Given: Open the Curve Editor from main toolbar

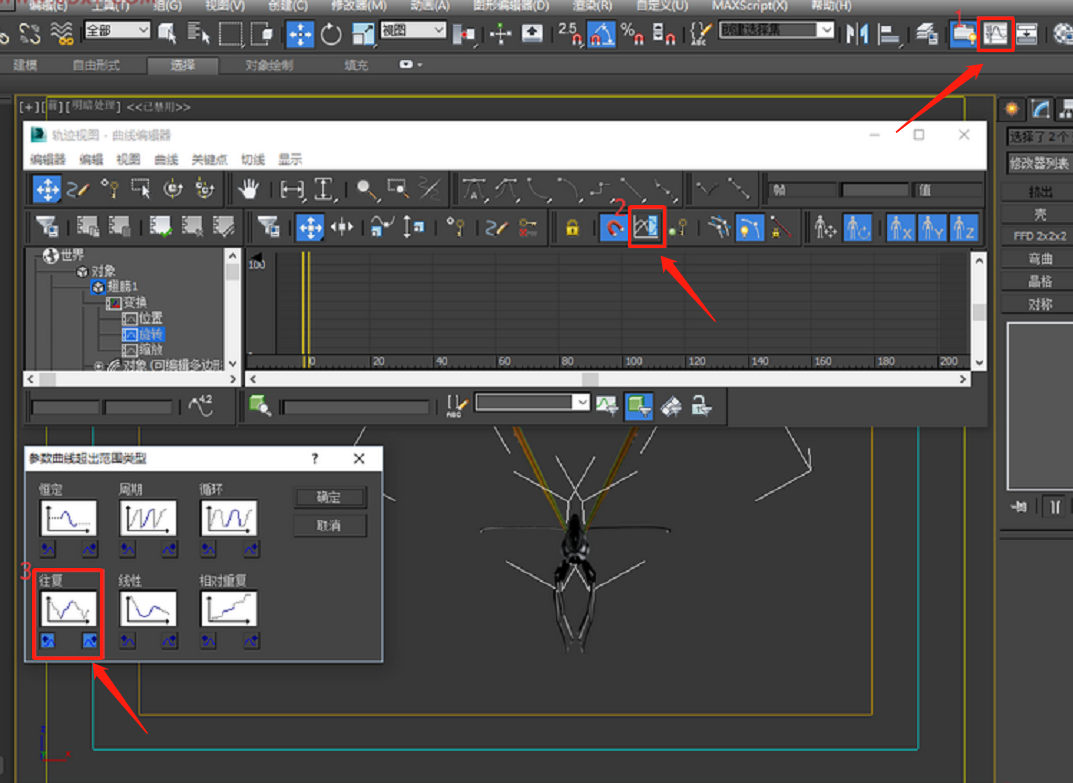Looking at the screenshot, I should coord(996,33).
